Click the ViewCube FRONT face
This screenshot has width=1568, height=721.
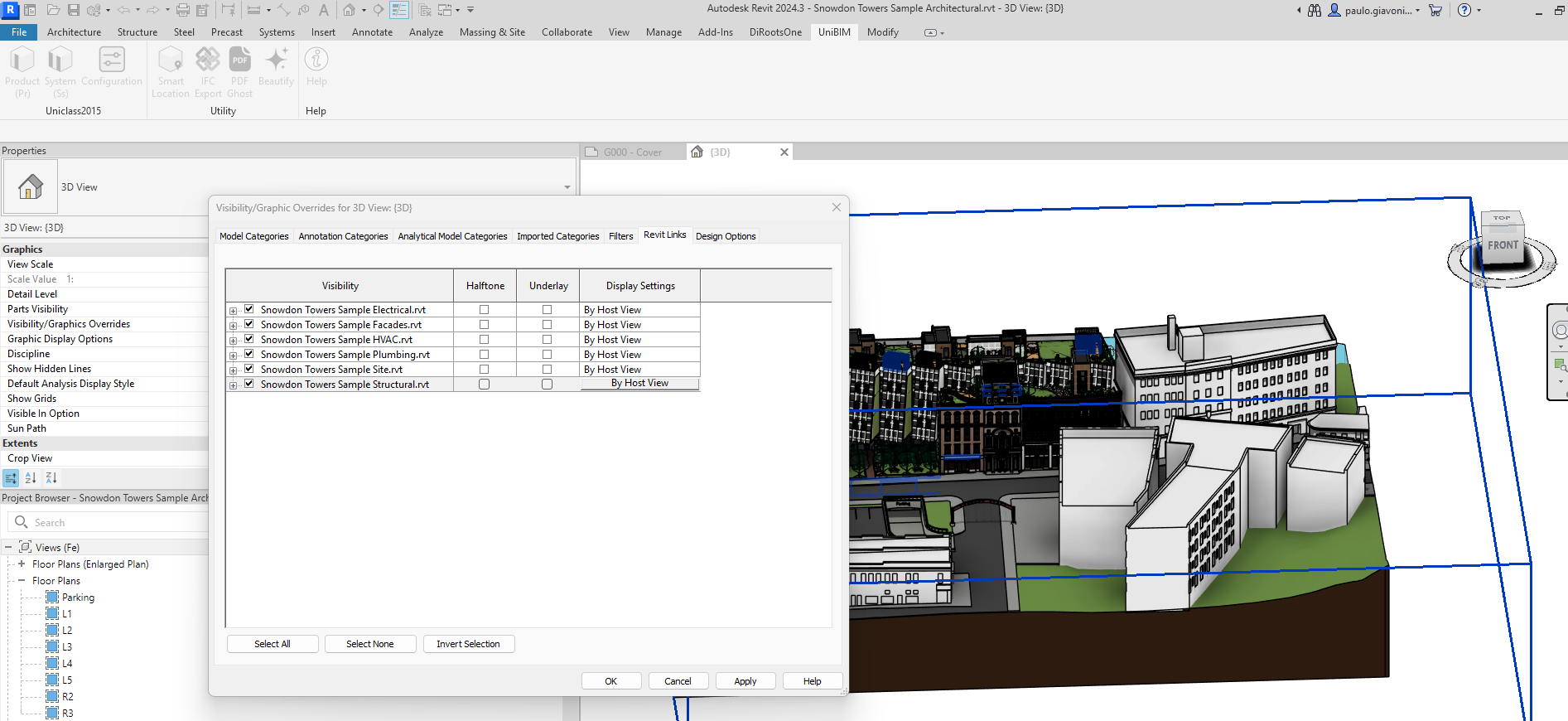click(x=1503, y=245)
